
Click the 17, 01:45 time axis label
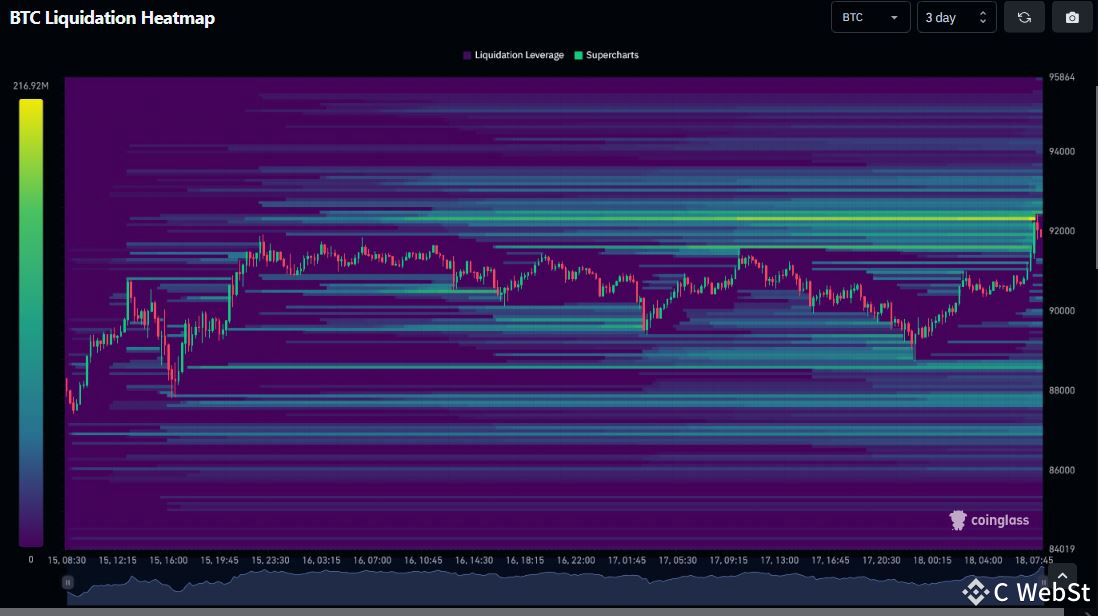tap(627, 561)
